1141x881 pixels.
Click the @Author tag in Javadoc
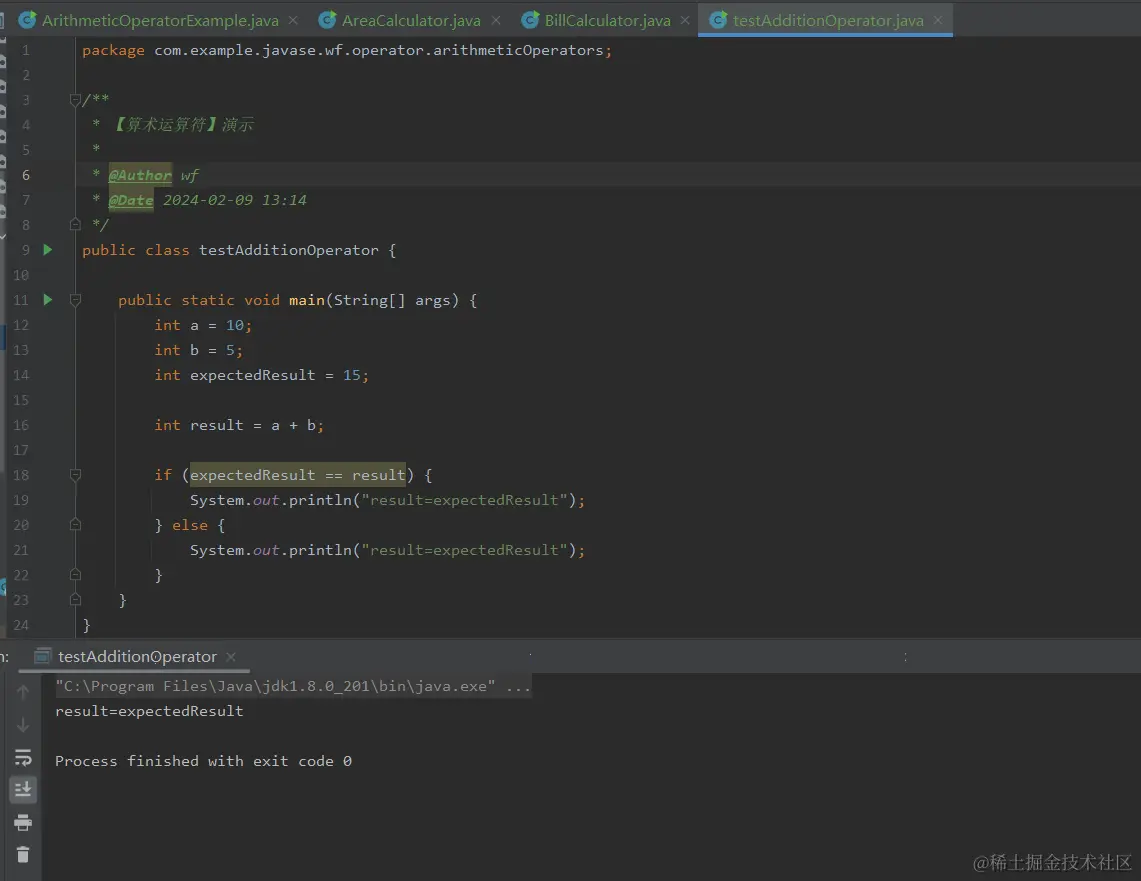click(140, 175)
